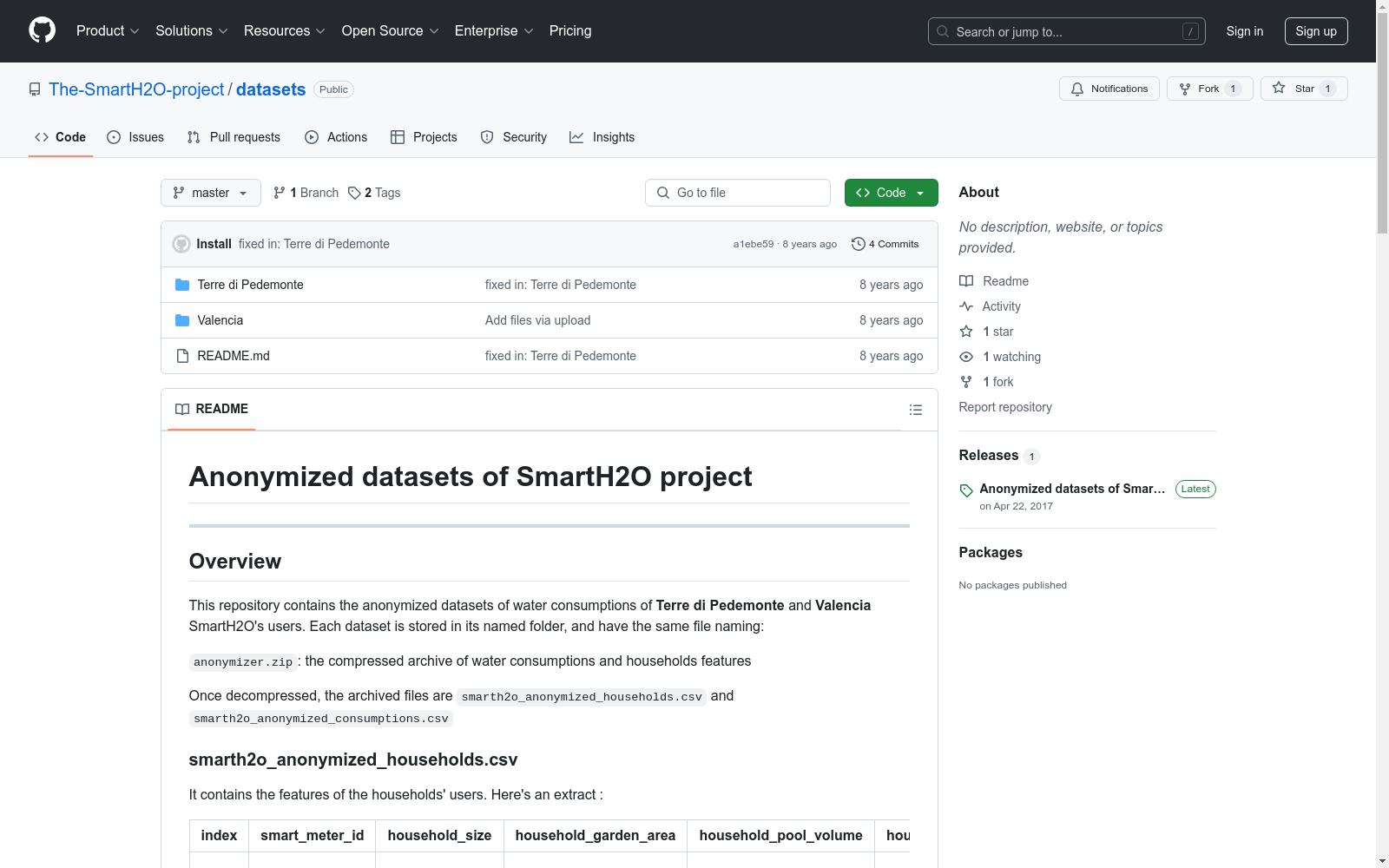Open the README outline icon
The image size is (1389, 868).
[916, 410]
